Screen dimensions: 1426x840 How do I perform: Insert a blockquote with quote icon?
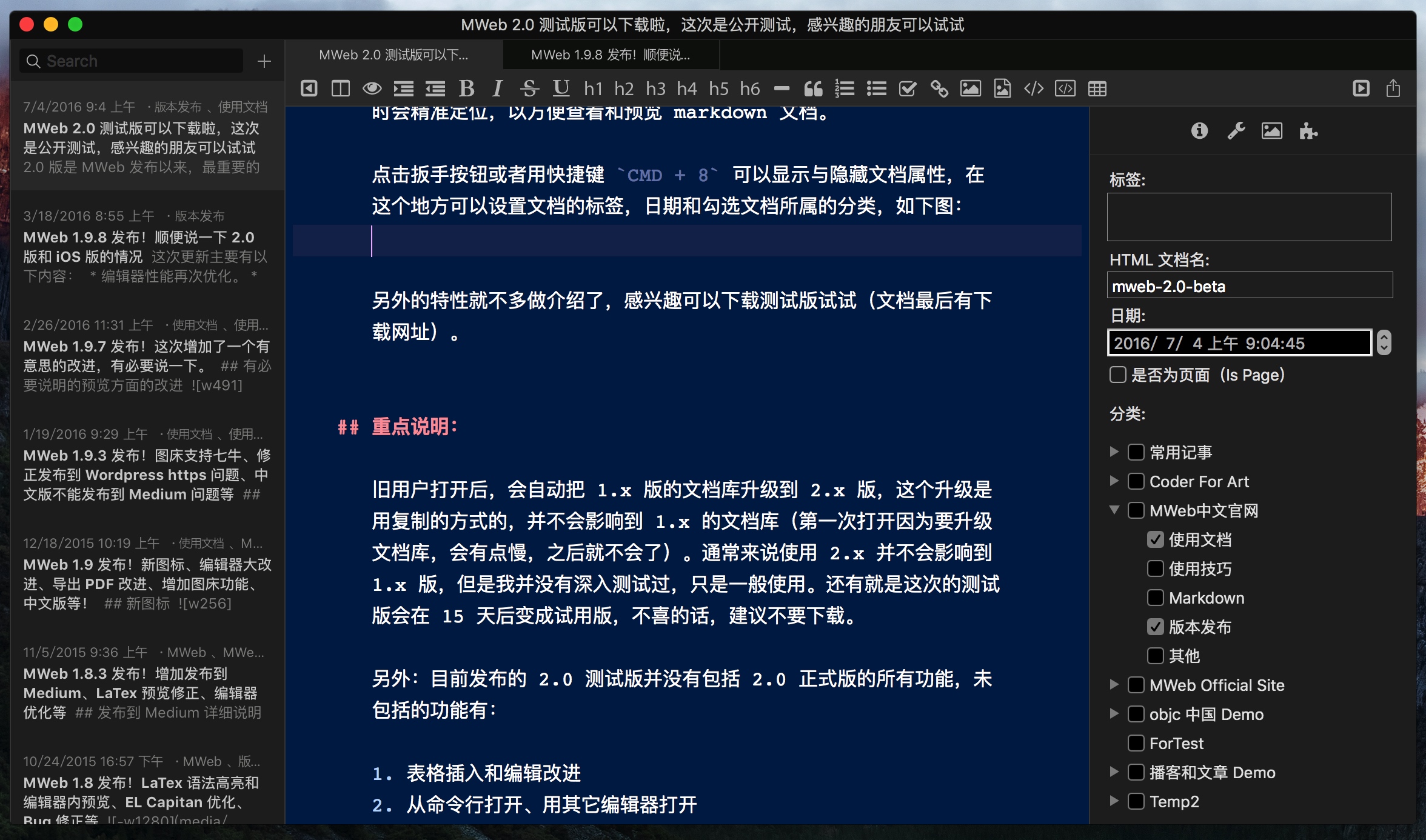point(813,88)
